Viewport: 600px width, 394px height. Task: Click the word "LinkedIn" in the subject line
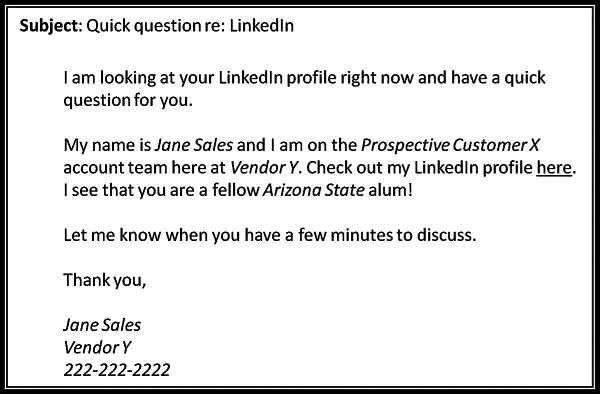[262, 26]
